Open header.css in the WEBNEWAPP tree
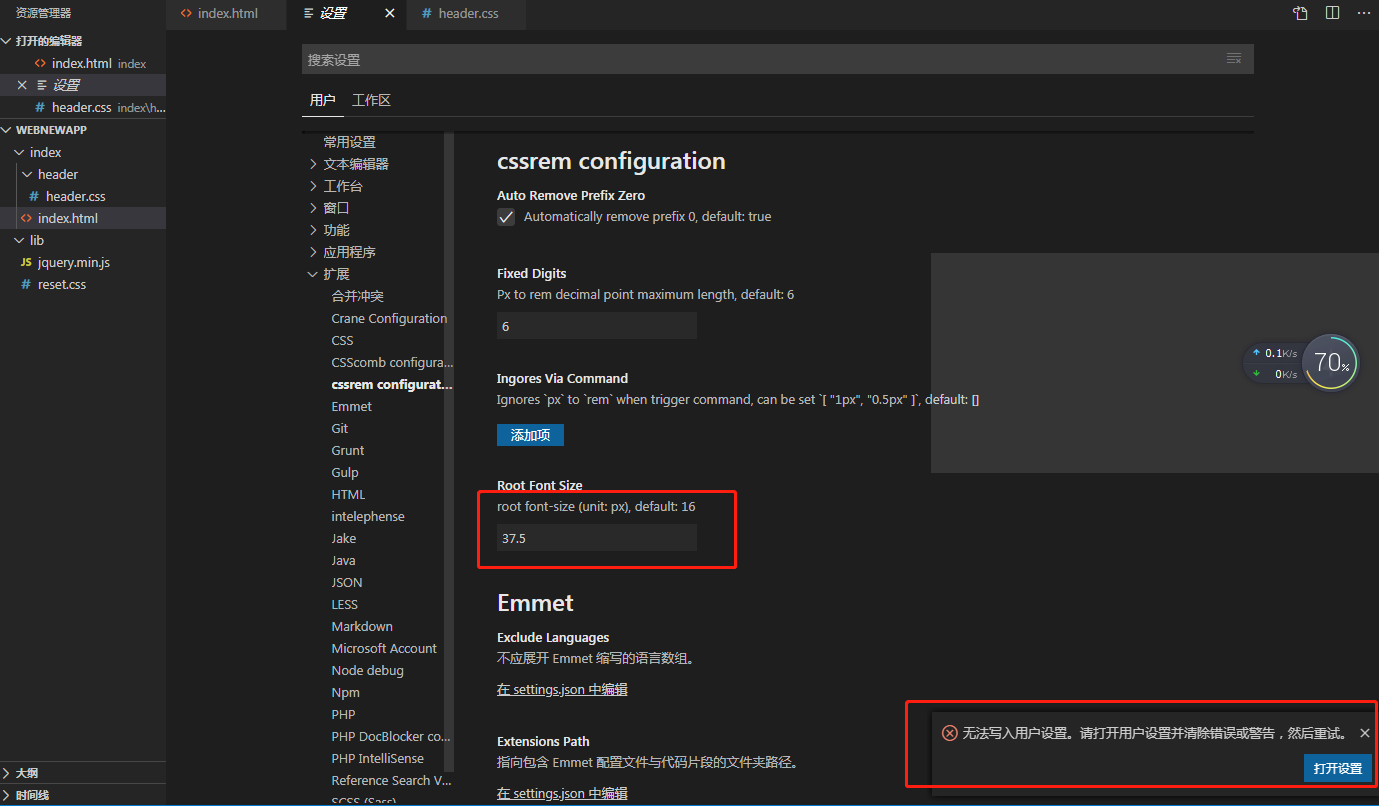This screenshot has height=806, width=1379. coord(83,196)
